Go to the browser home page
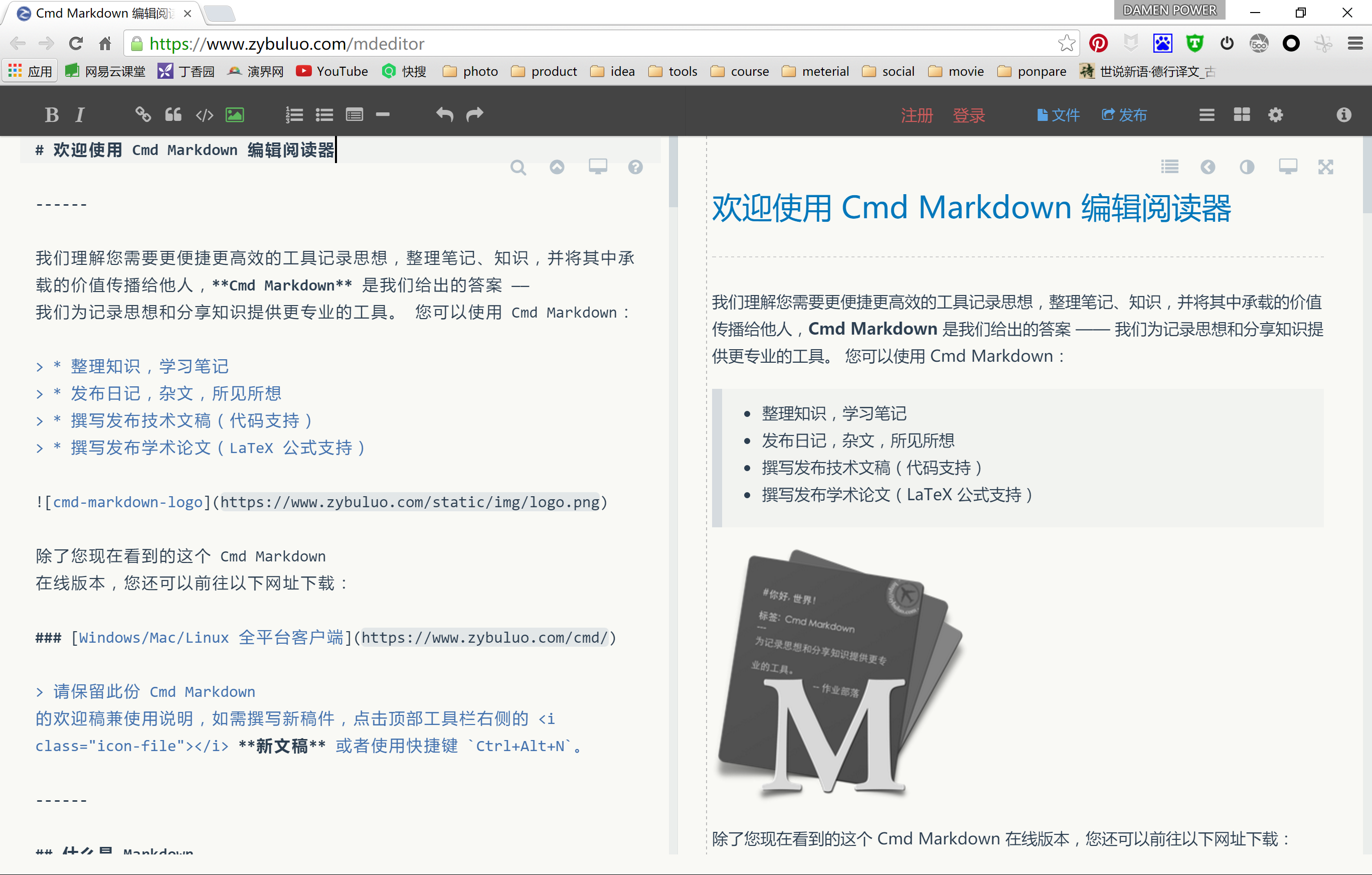The image size is (1372, 875). pyautogui.click(x=105, y=44)
